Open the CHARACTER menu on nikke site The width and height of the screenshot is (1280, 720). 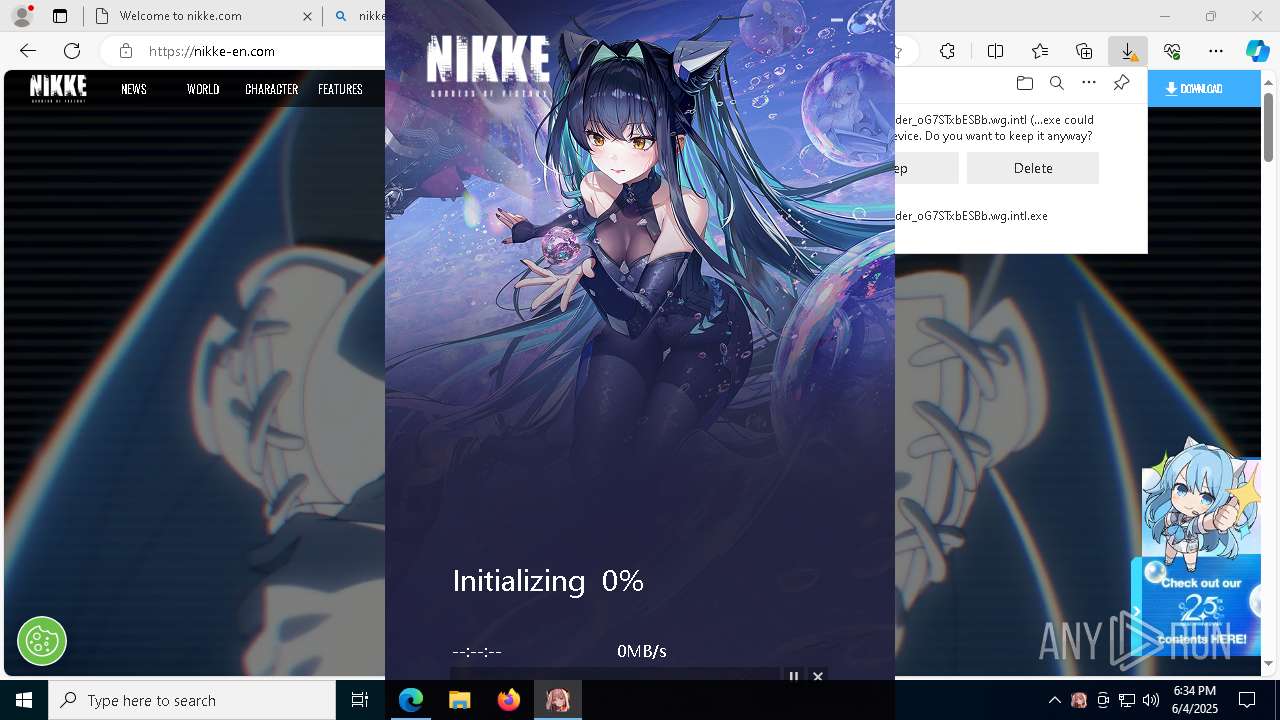click(272, 89)
